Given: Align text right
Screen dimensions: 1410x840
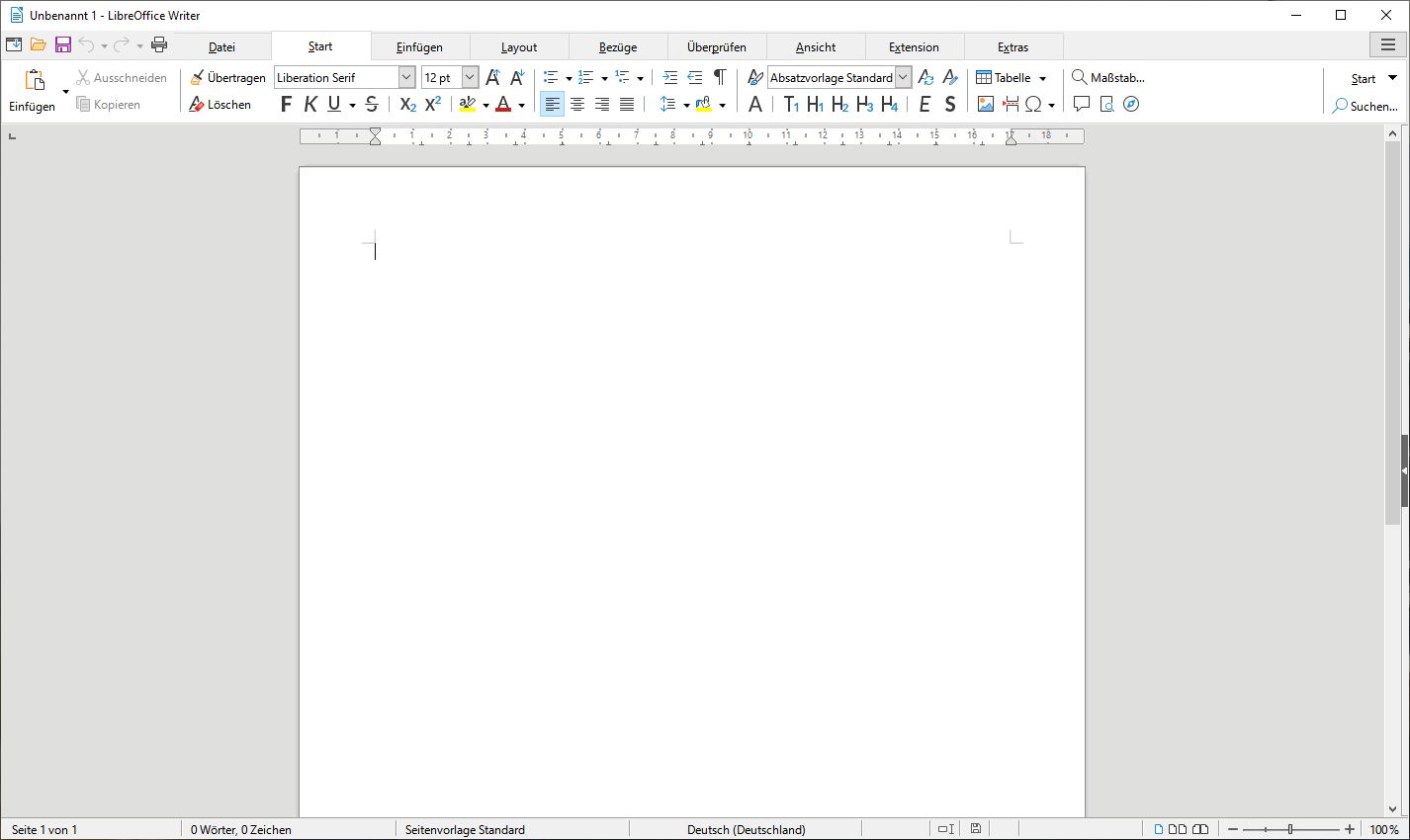Looking at the screenshot, I should click(x=602, y=104).
